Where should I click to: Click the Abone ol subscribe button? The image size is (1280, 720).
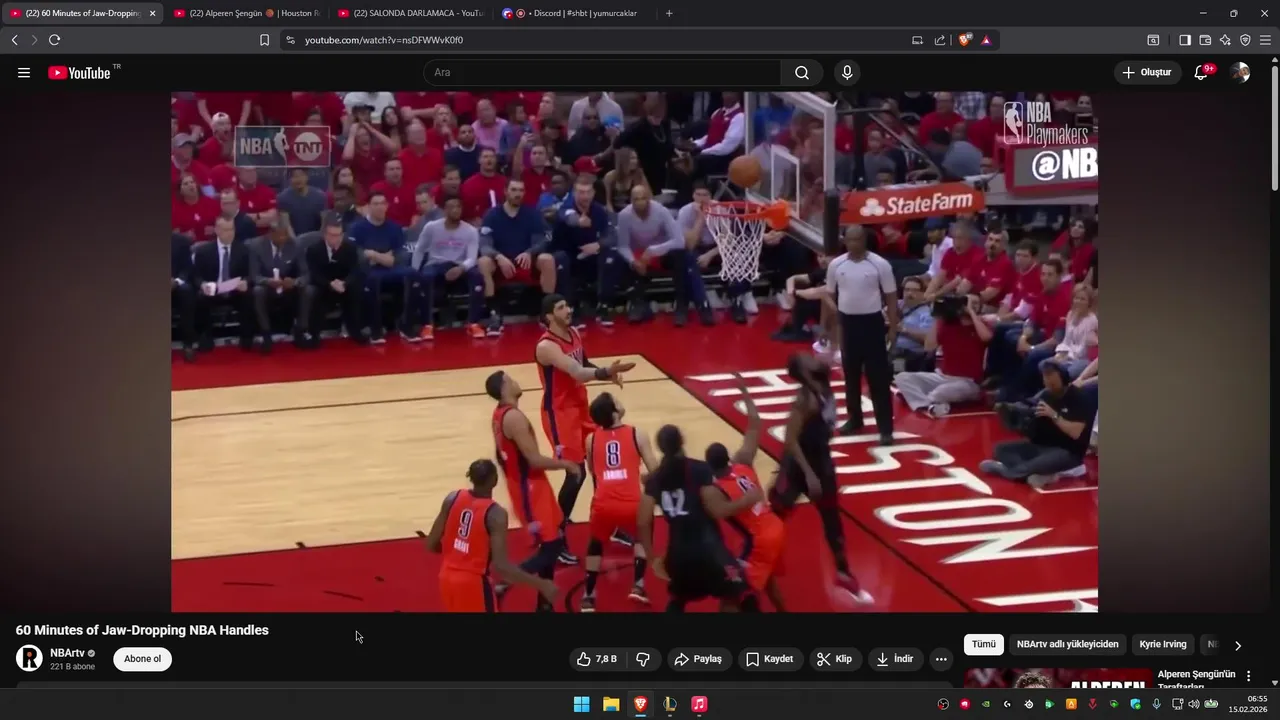[x=142, y=659]
